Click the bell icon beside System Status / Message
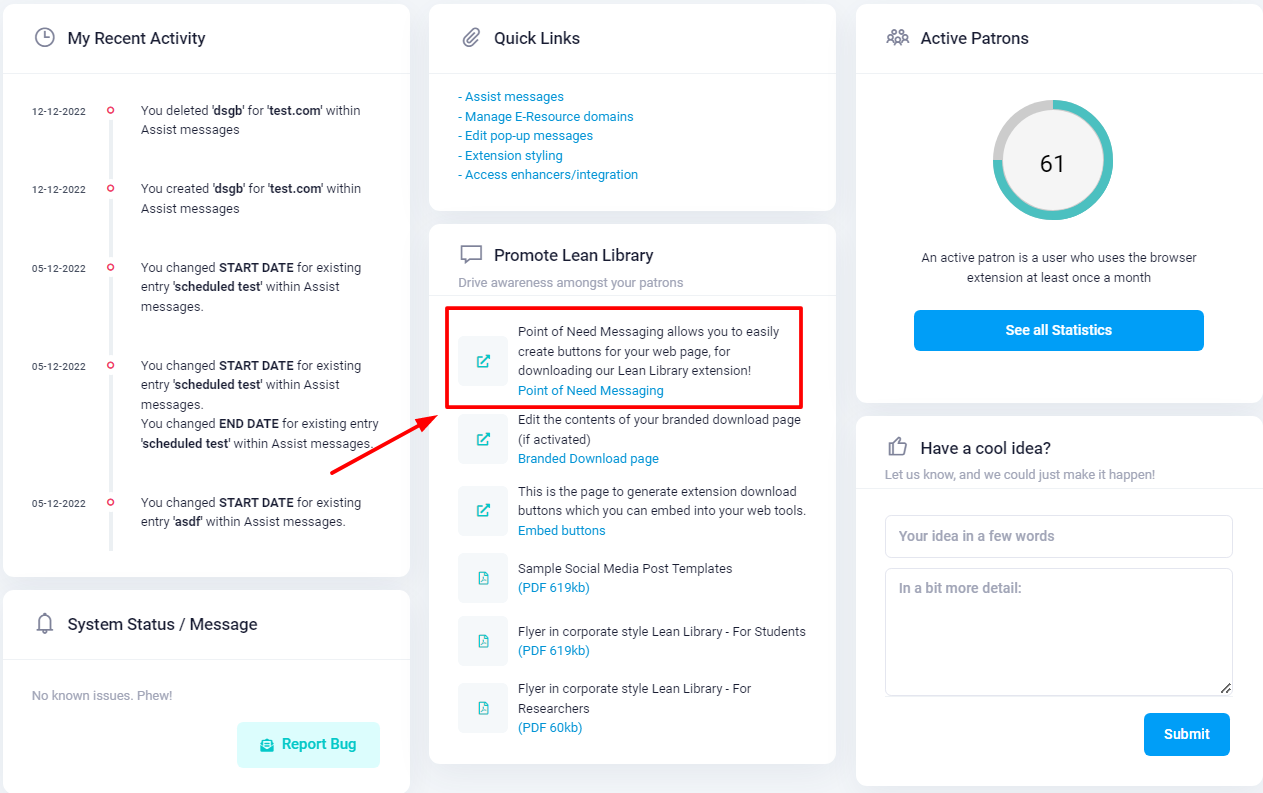The height and width of the screenshot is (793, 1263). coord(44,624)
